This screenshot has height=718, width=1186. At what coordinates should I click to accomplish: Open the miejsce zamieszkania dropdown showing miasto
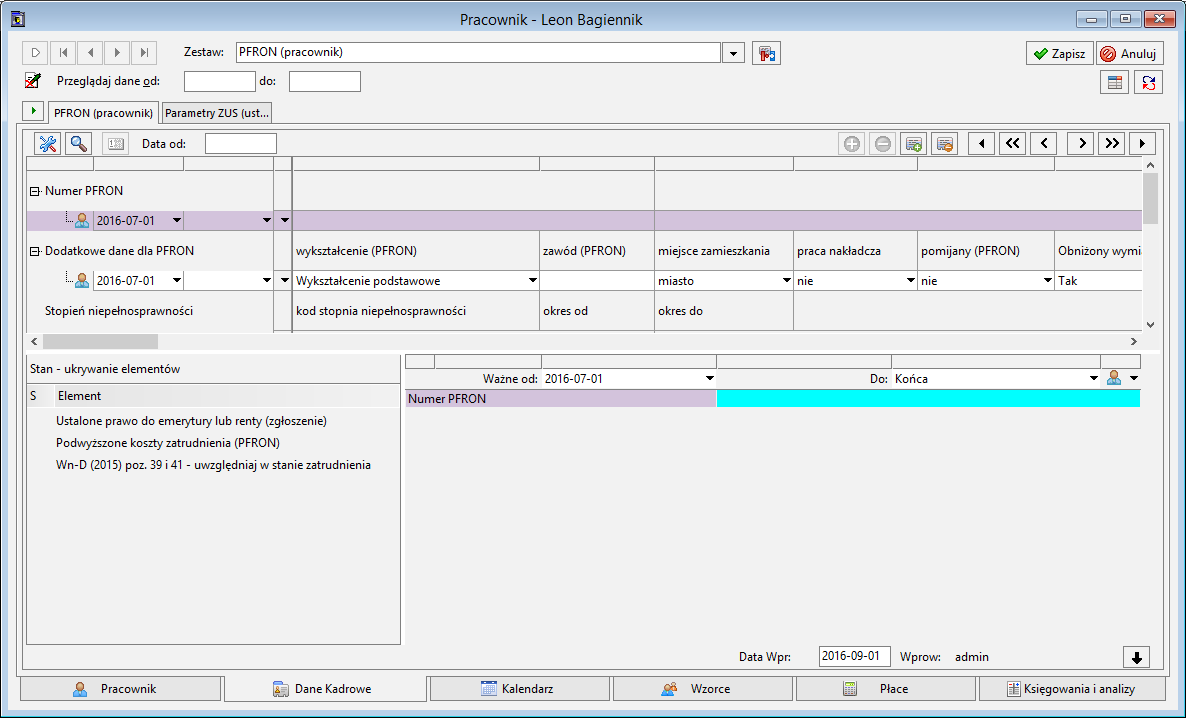tap(786, 281)
